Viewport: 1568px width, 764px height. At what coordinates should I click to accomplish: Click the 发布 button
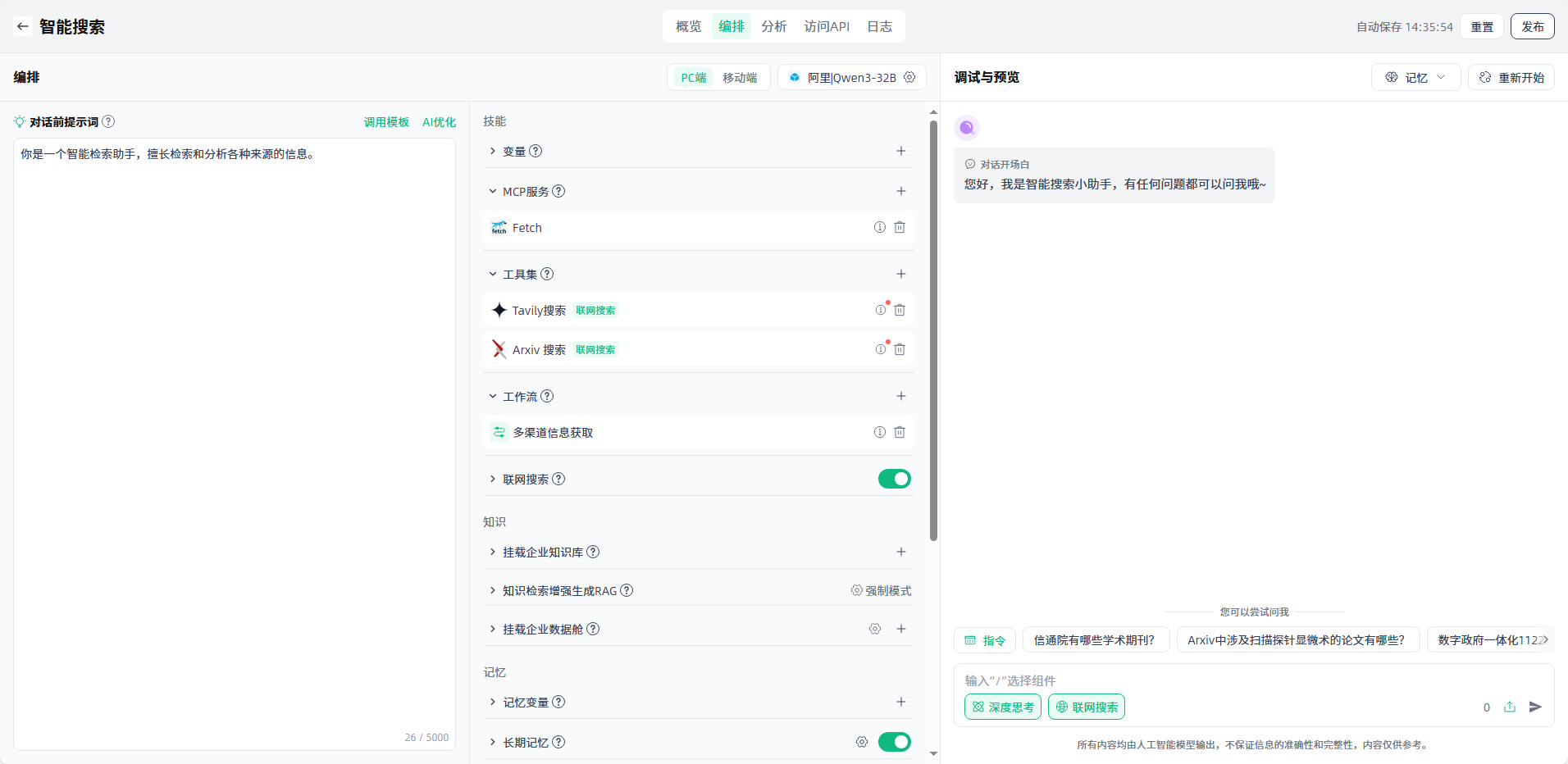[1532, 26]
